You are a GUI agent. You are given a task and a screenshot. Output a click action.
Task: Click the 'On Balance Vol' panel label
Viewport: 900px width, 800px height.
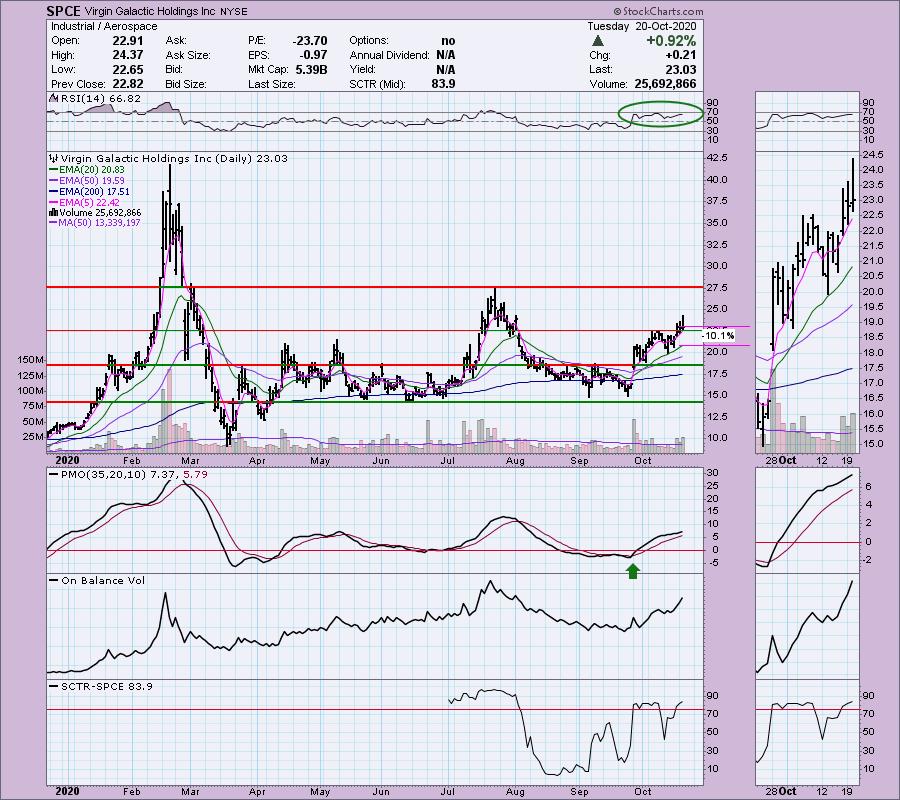(x=103, y=581)
